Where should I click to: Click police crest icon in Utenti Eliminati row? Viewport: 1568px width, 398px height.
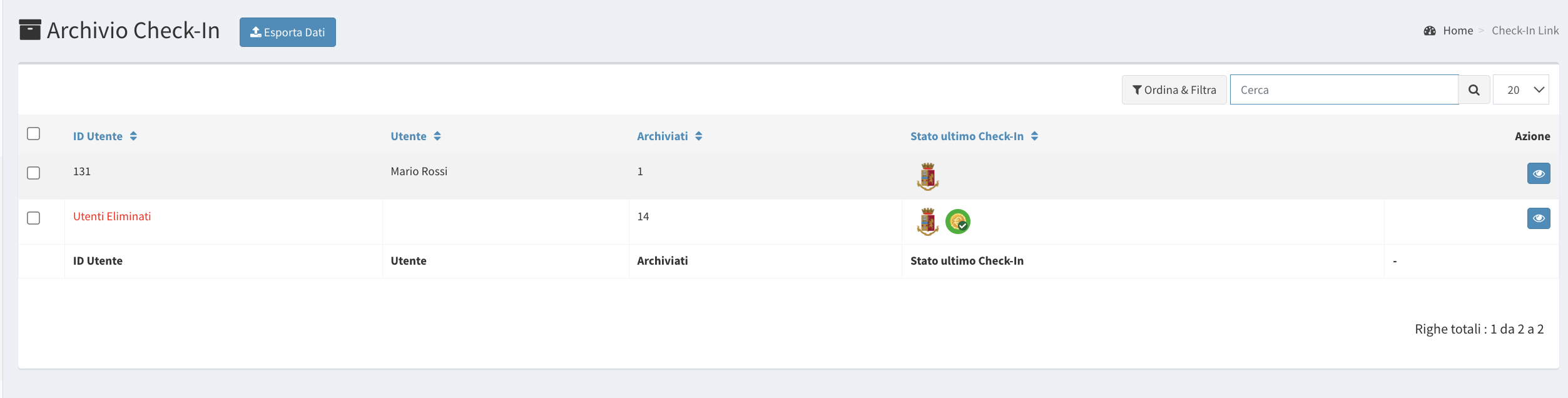click(928, 222)
